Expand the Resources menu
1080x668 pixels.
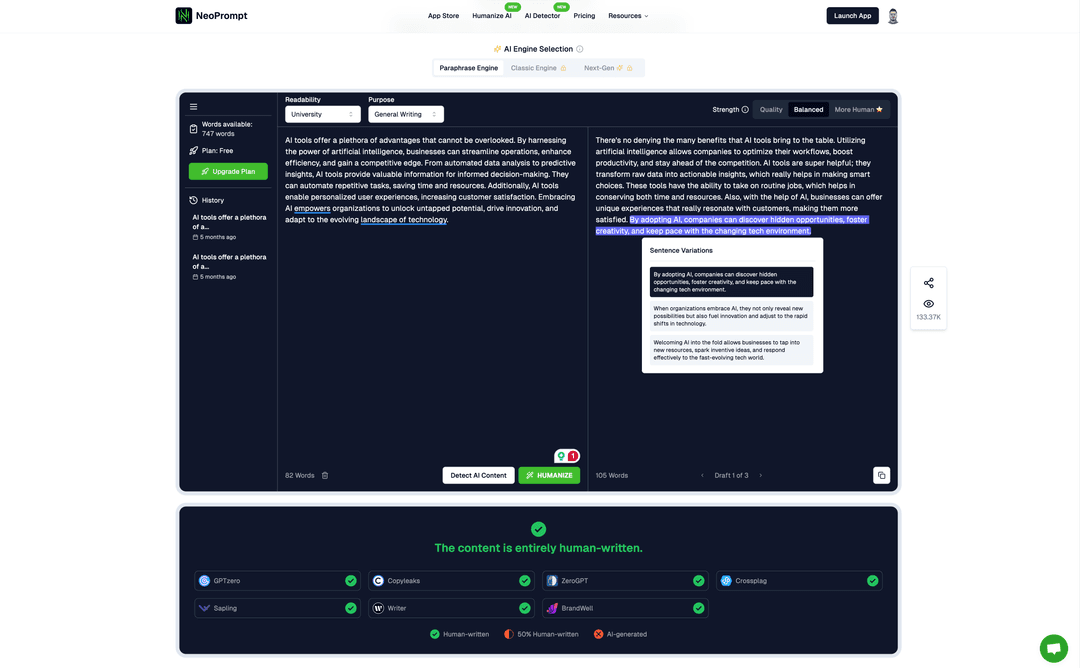point(628,16)
